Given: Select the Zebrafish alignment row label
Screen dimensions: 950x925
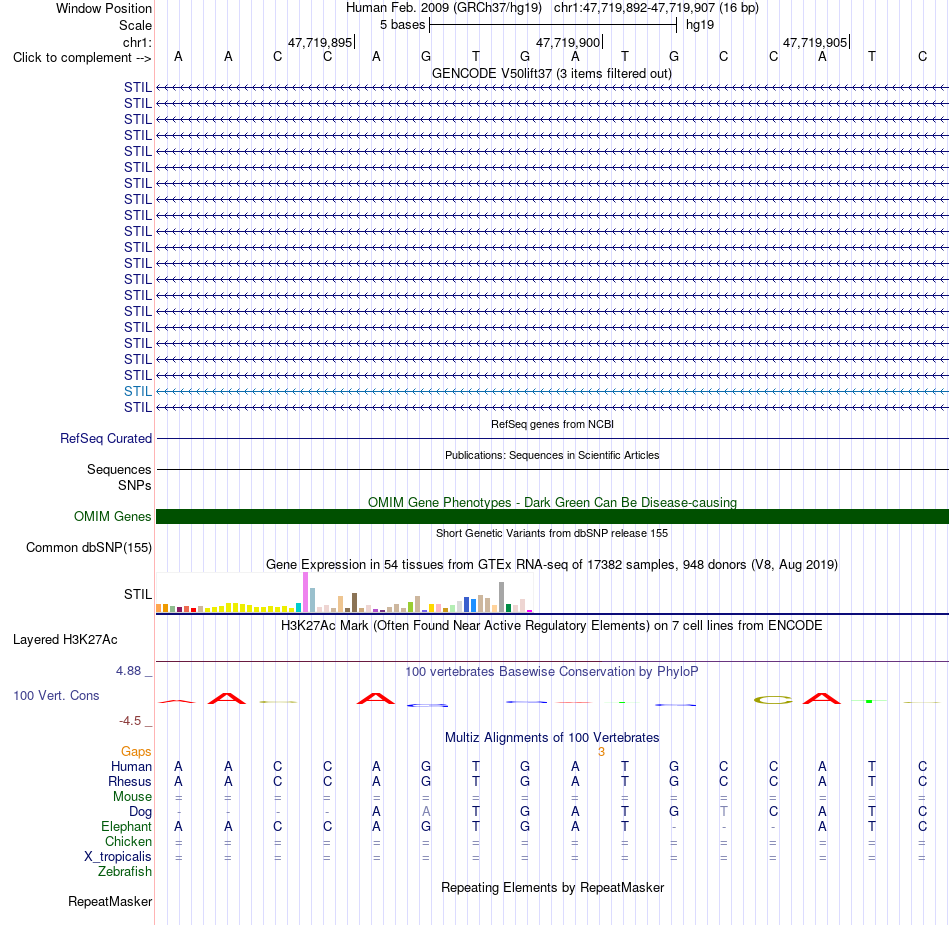Looking at the screenshot, I should pos(125,872).
